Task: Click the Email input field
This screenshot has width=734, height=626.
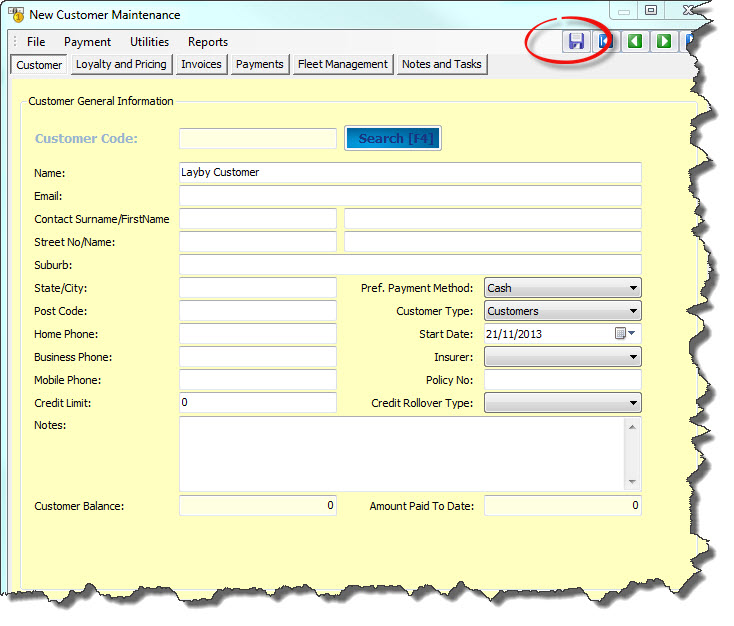Action: click(410, 195)
